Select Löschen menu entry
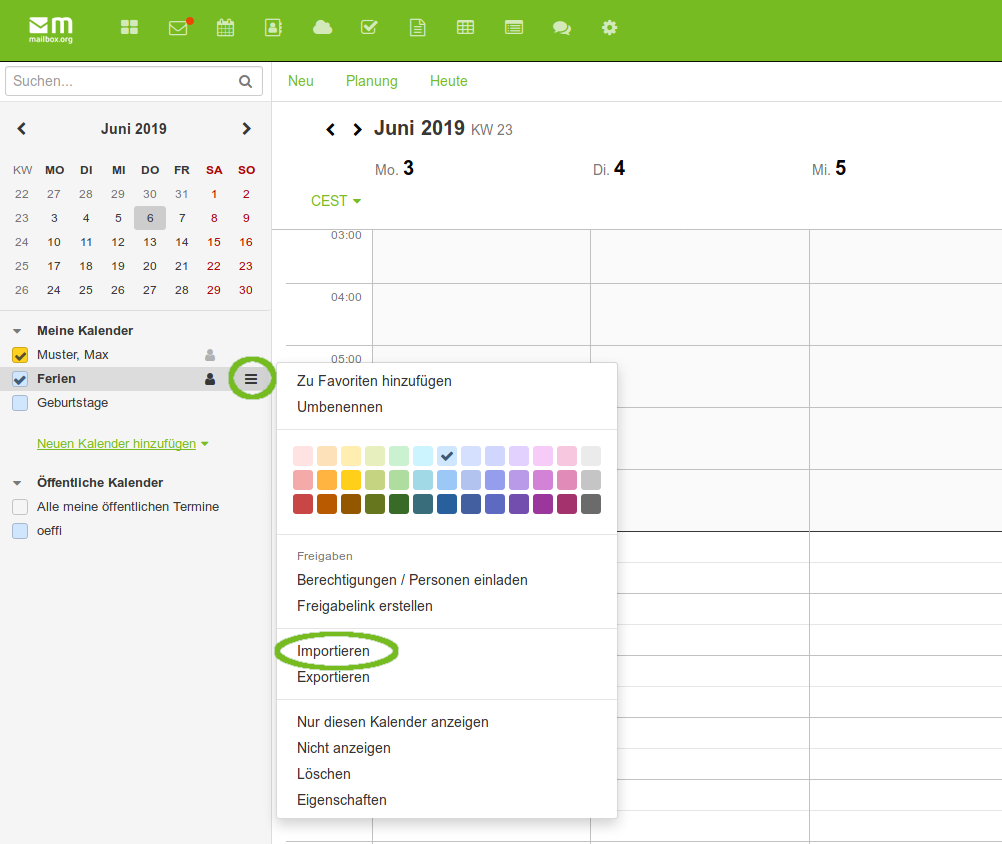The image size is (1002, 844). click(323, 774)
